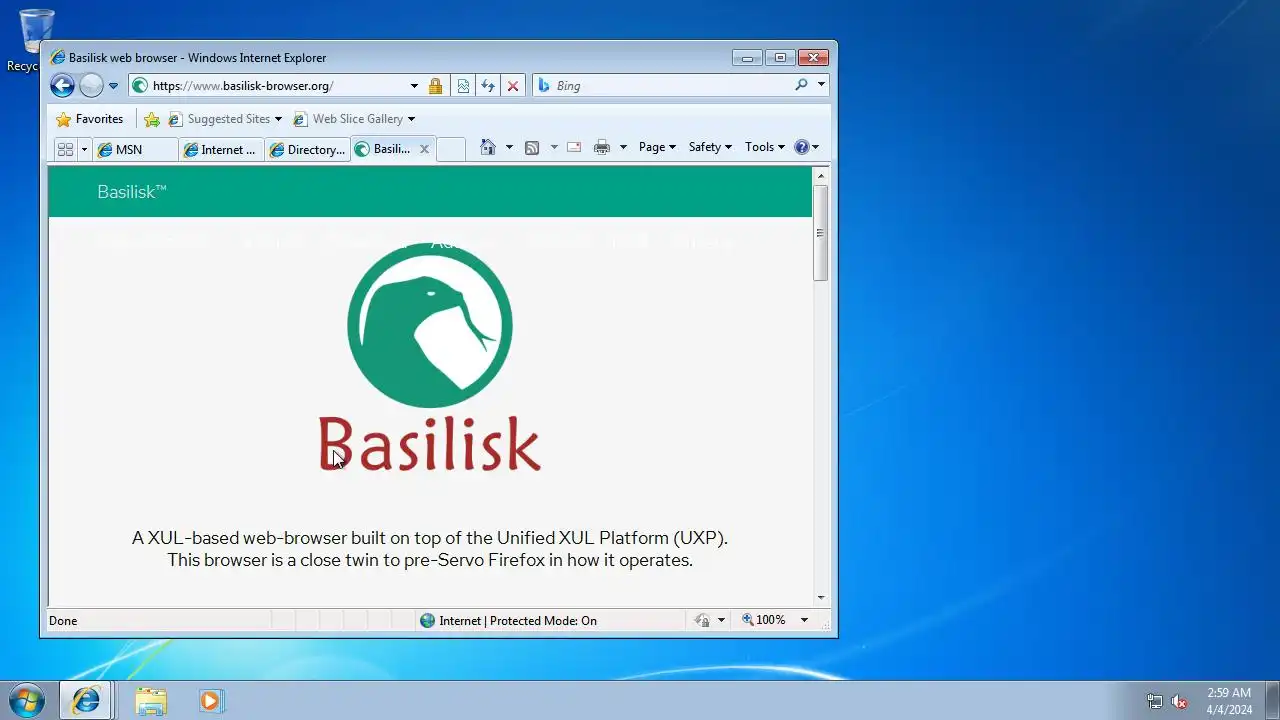The image size is (1280, 720).
Task: Click the muted volume tray icon
Action: pos(1179,701)
